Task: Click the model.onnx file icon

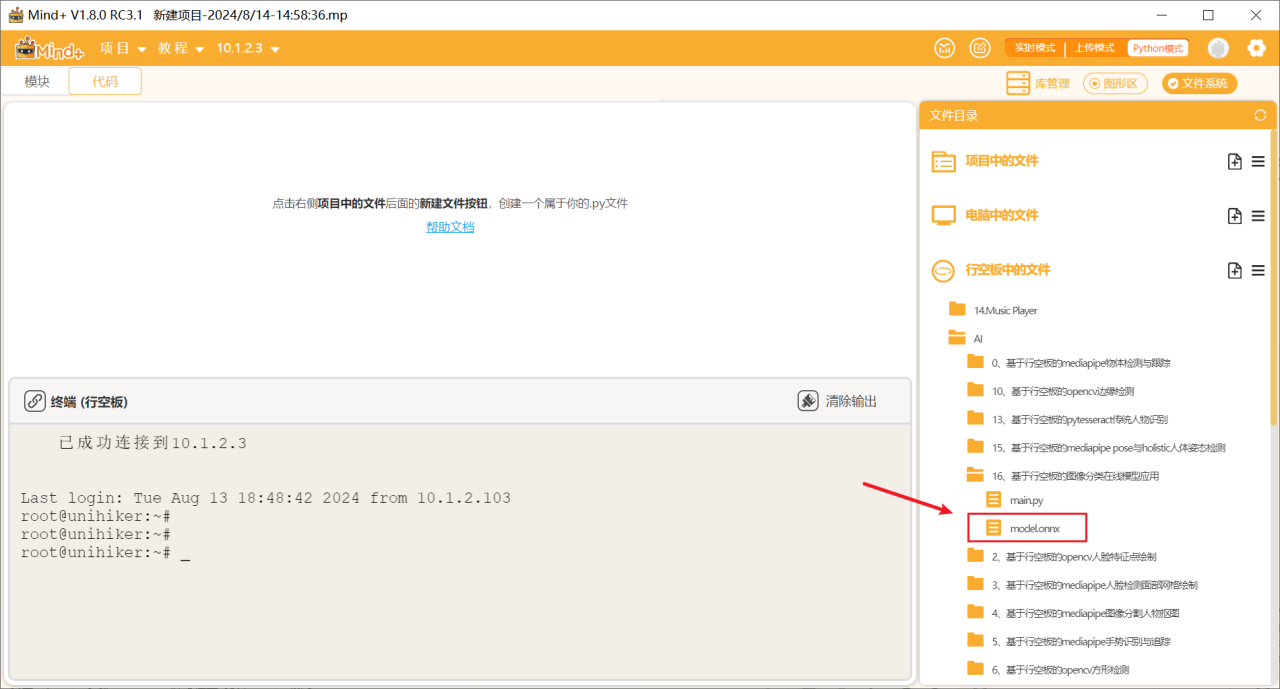Action: 994,527
